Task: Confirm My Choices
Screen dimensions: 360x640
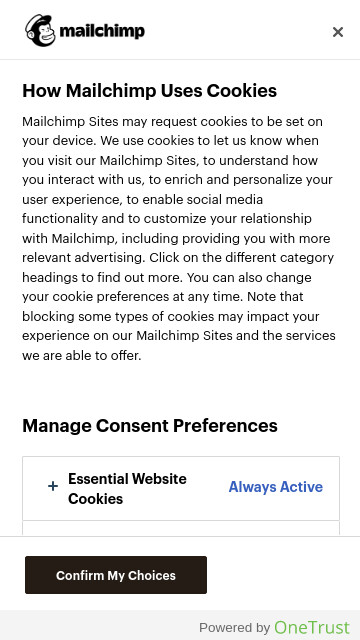Action: coord(116,575)
